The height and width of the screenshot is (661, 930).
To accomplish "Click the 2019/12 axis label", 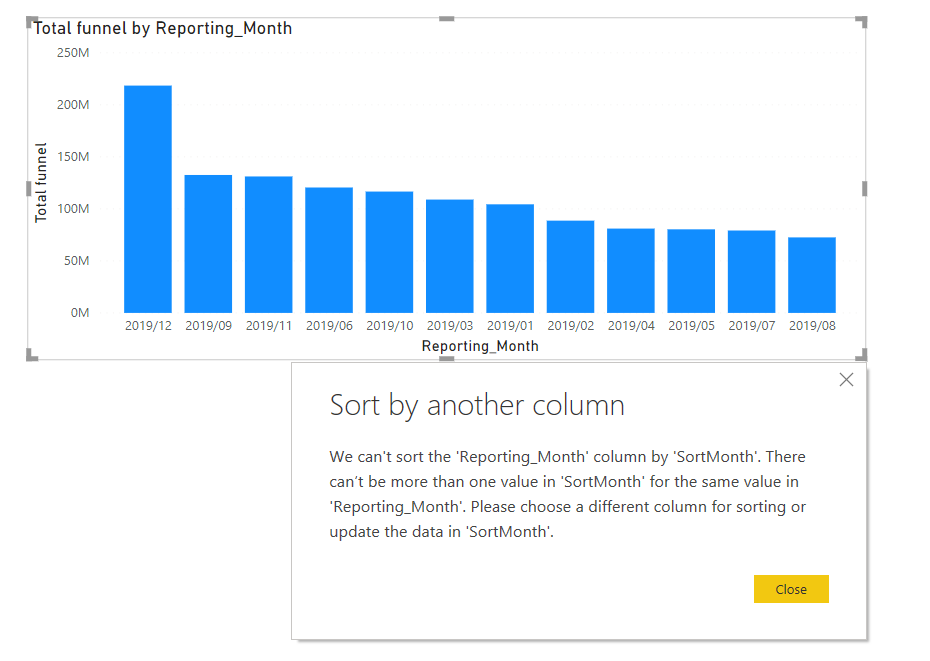I will [148, 326].
